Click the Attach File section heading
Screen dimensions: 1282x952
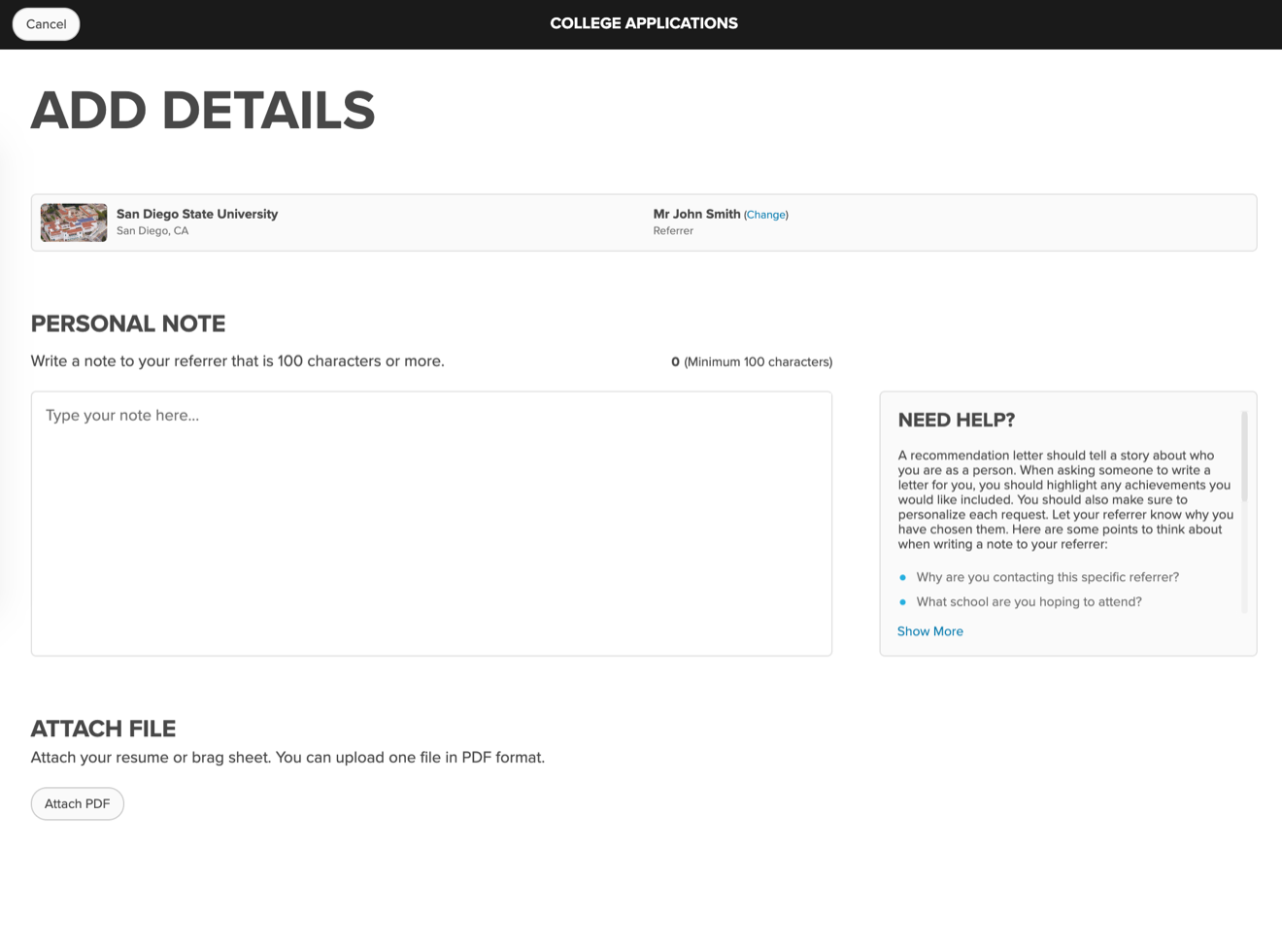tap(103, 729)
